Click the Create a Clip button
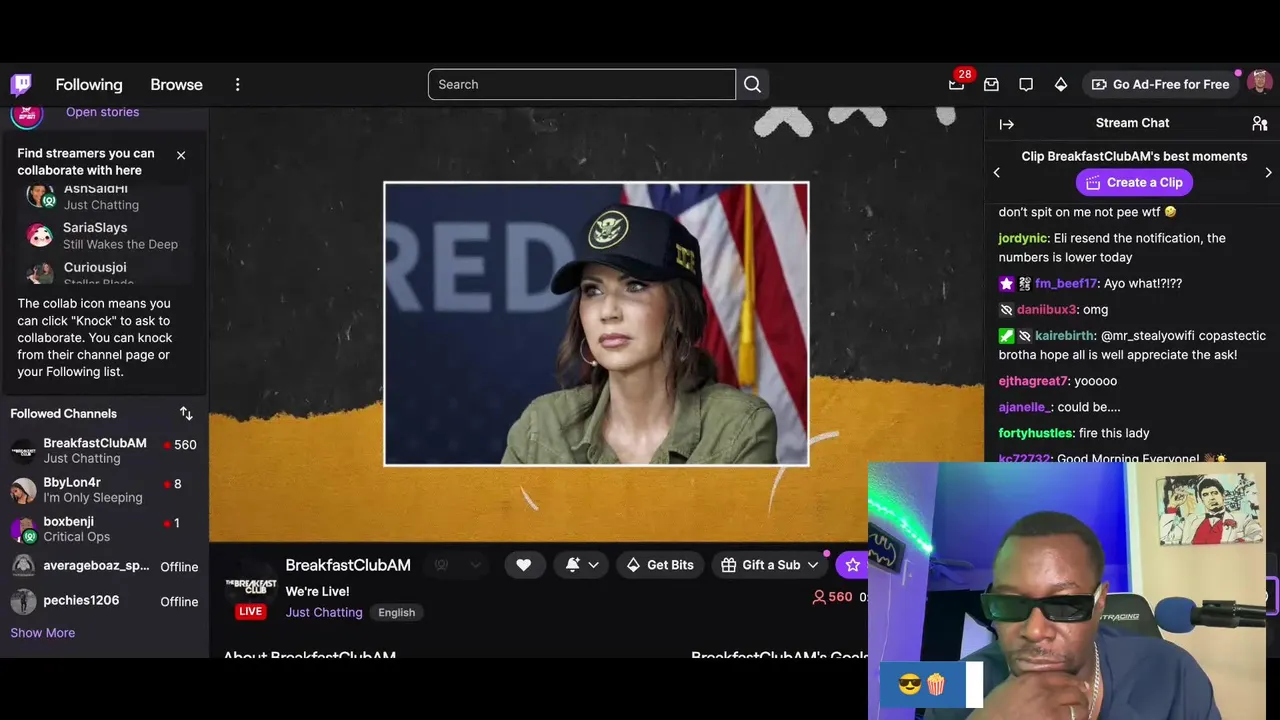This screenshot has width=1280, height=720. click(1134, 182)
